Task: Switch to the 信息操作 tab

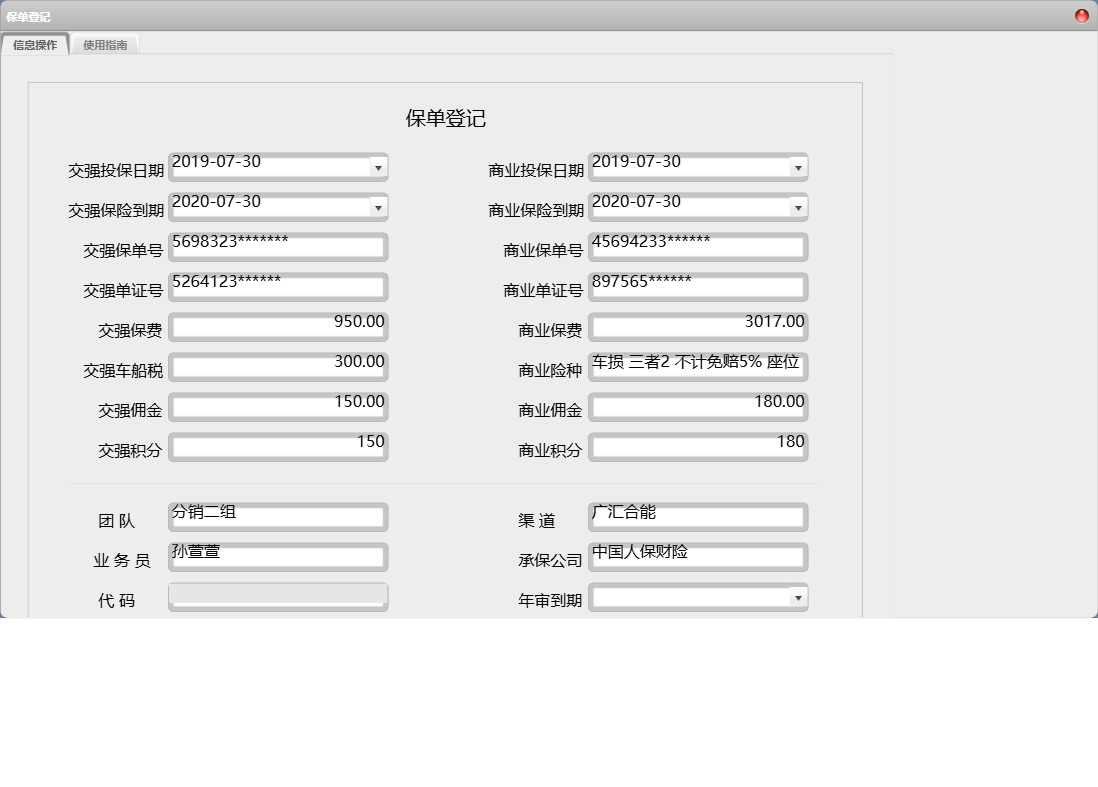Action: coord(35,45)
